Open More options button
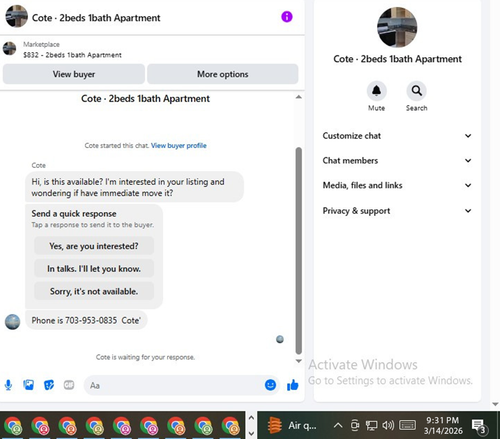Viewport: 500px width, 439px height. pos(223,74)
